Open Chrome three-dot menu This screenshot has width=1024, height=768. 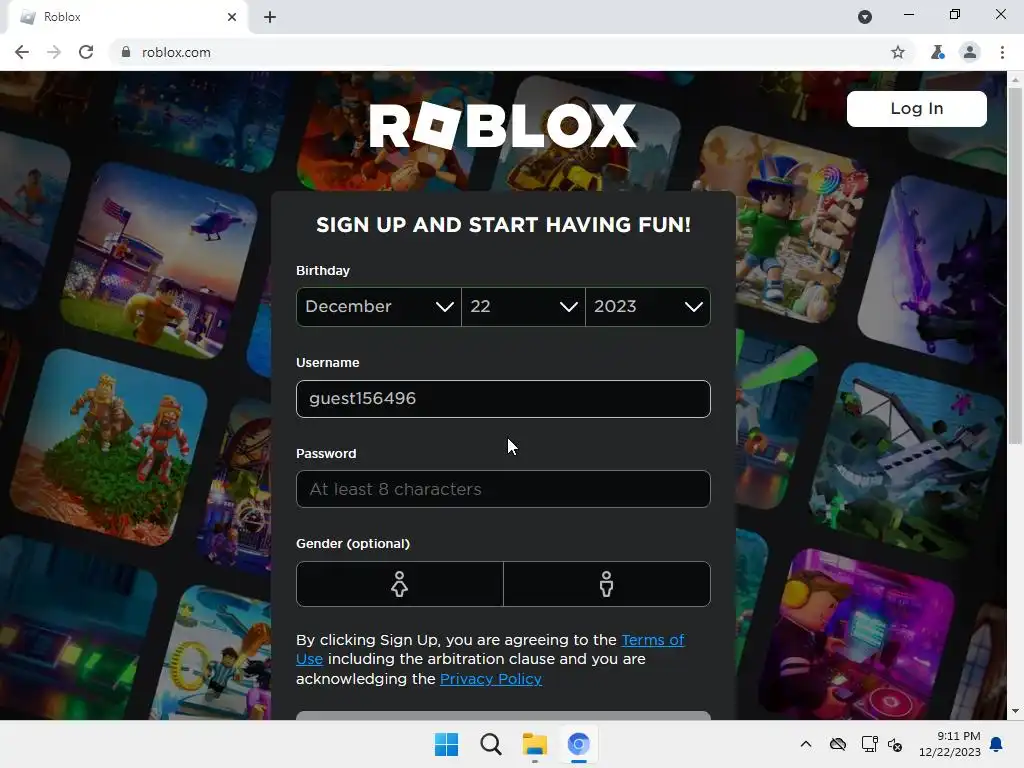1002,52
